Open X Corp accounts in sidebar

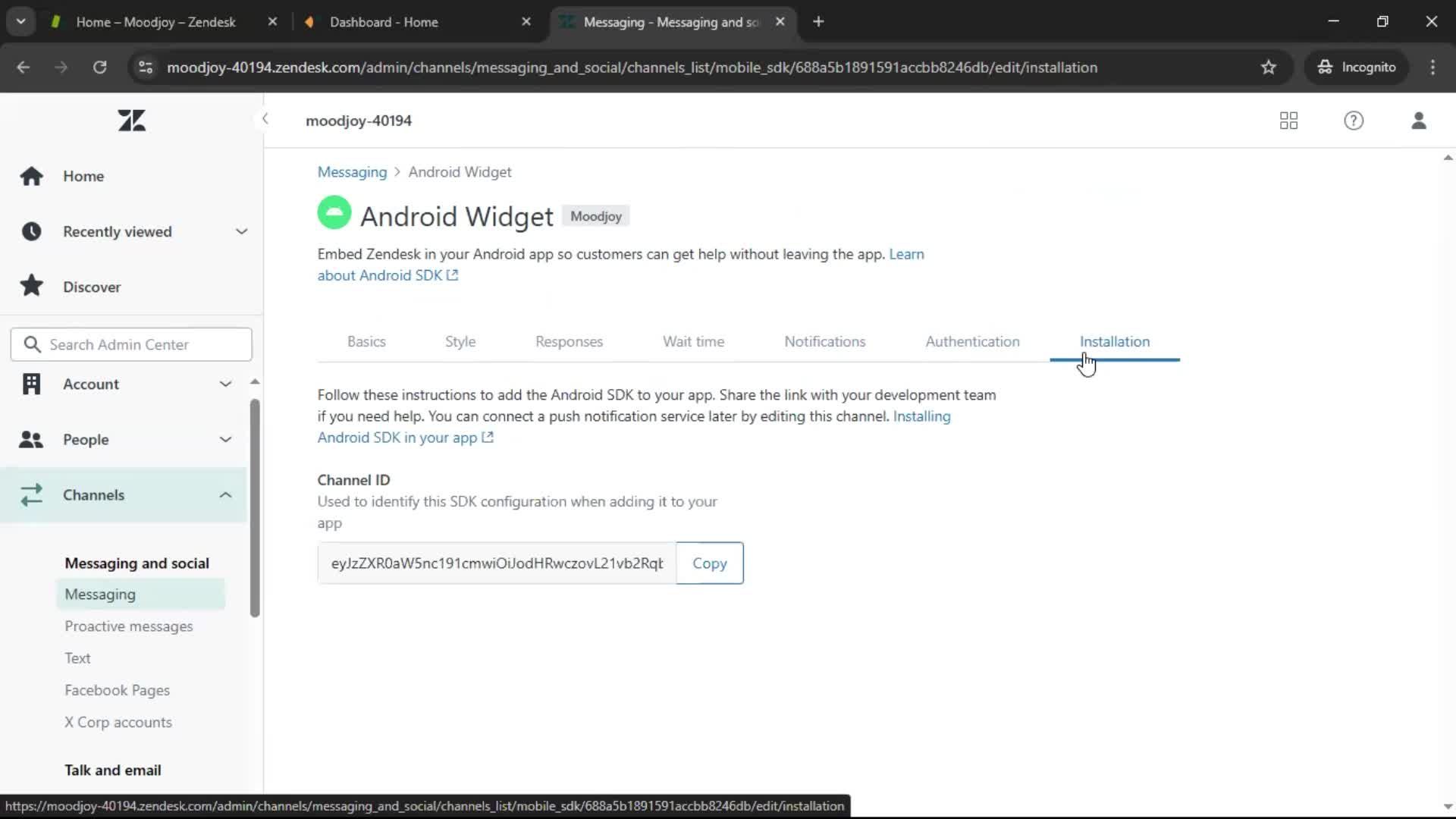[x=118, y=722]
